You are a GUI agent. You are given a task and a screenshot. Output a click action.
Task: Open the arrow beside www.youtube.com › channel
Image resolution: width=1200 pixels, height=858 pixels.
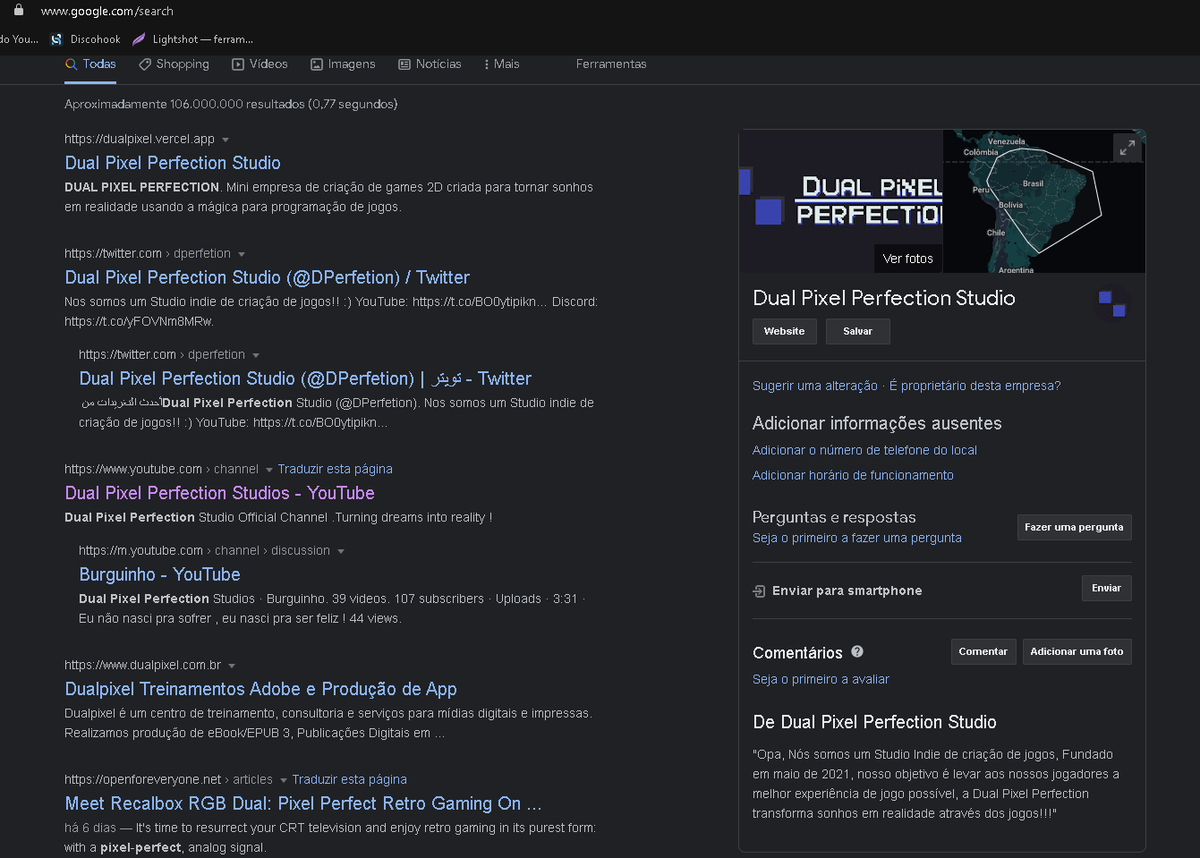[268, 469]
